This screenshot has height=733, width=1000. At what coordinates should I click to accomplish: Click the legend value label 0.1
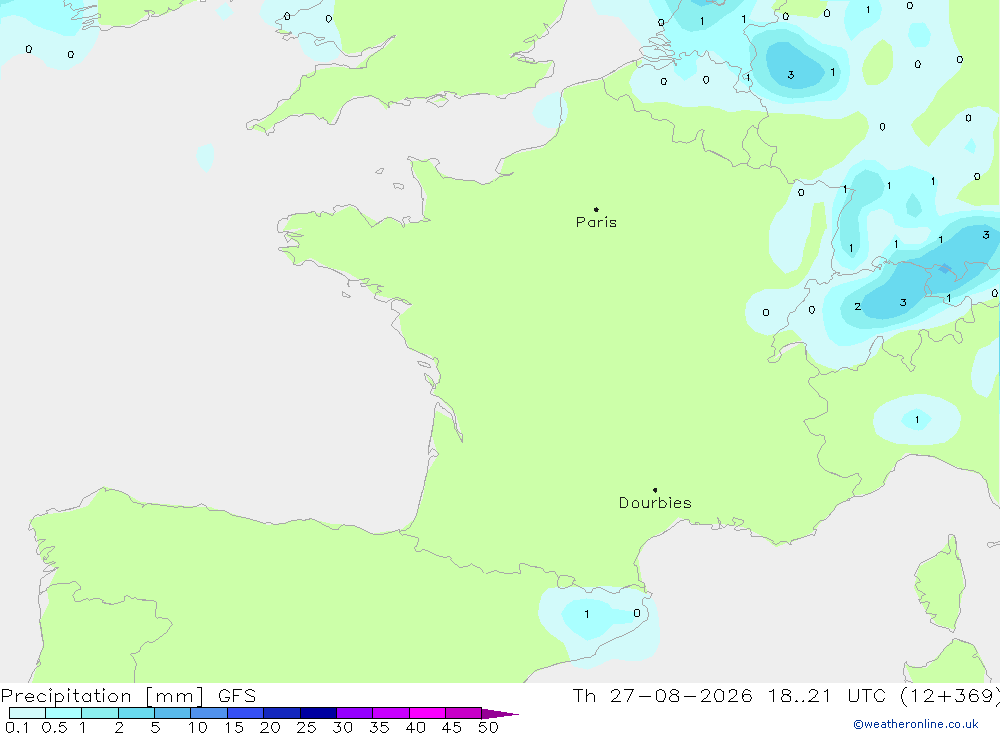tap(17, 727)
